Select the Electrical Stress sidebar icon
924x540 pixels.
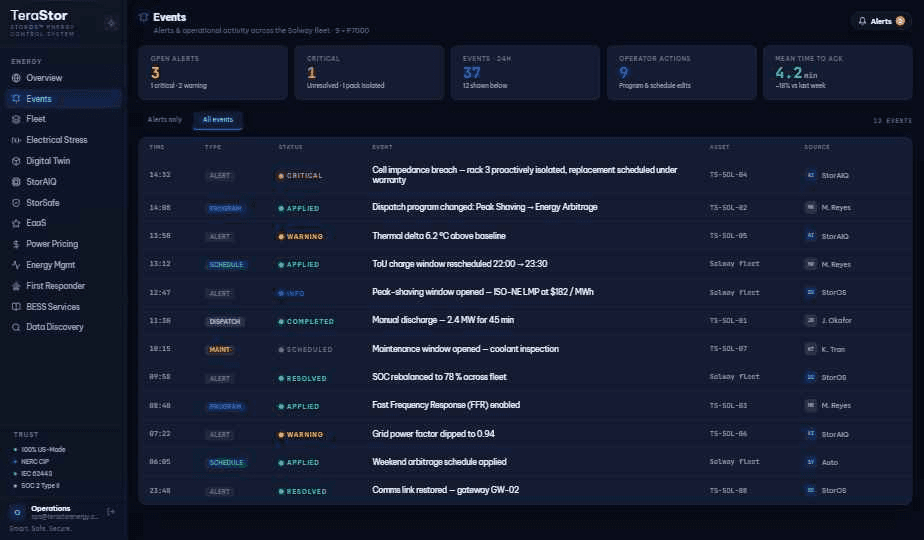[x=16, y=140]
